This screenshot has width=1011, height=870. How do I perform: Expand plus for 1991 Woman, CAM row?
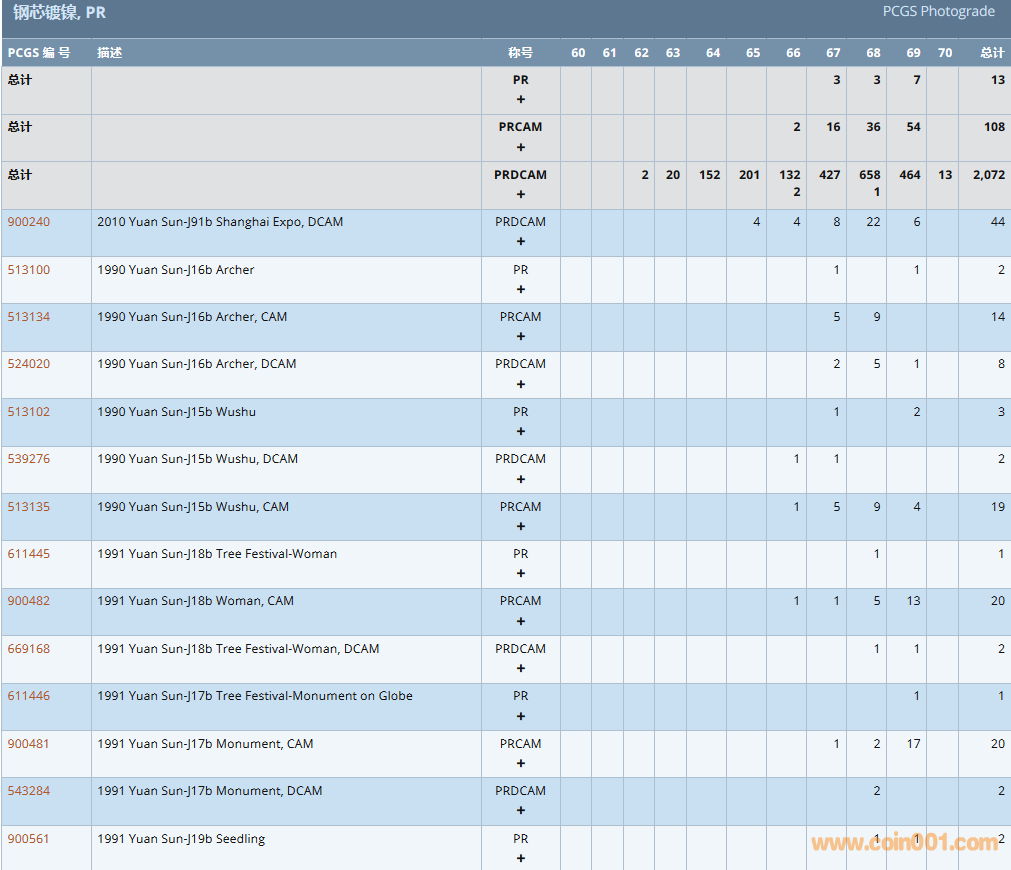[x=520, y=621]
